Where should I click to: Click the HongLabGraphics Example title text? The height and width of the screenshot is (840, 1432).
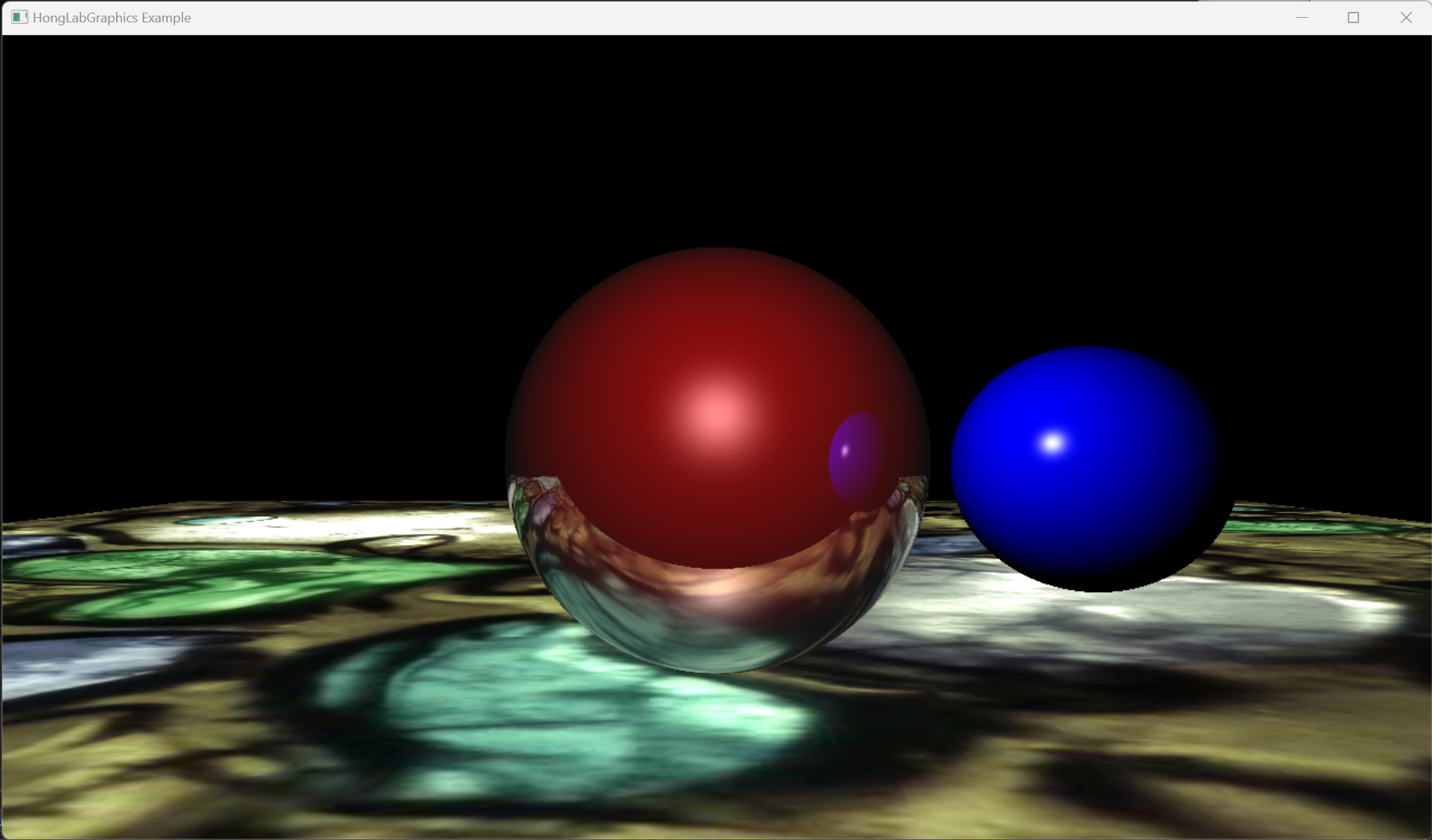point(112,17)
